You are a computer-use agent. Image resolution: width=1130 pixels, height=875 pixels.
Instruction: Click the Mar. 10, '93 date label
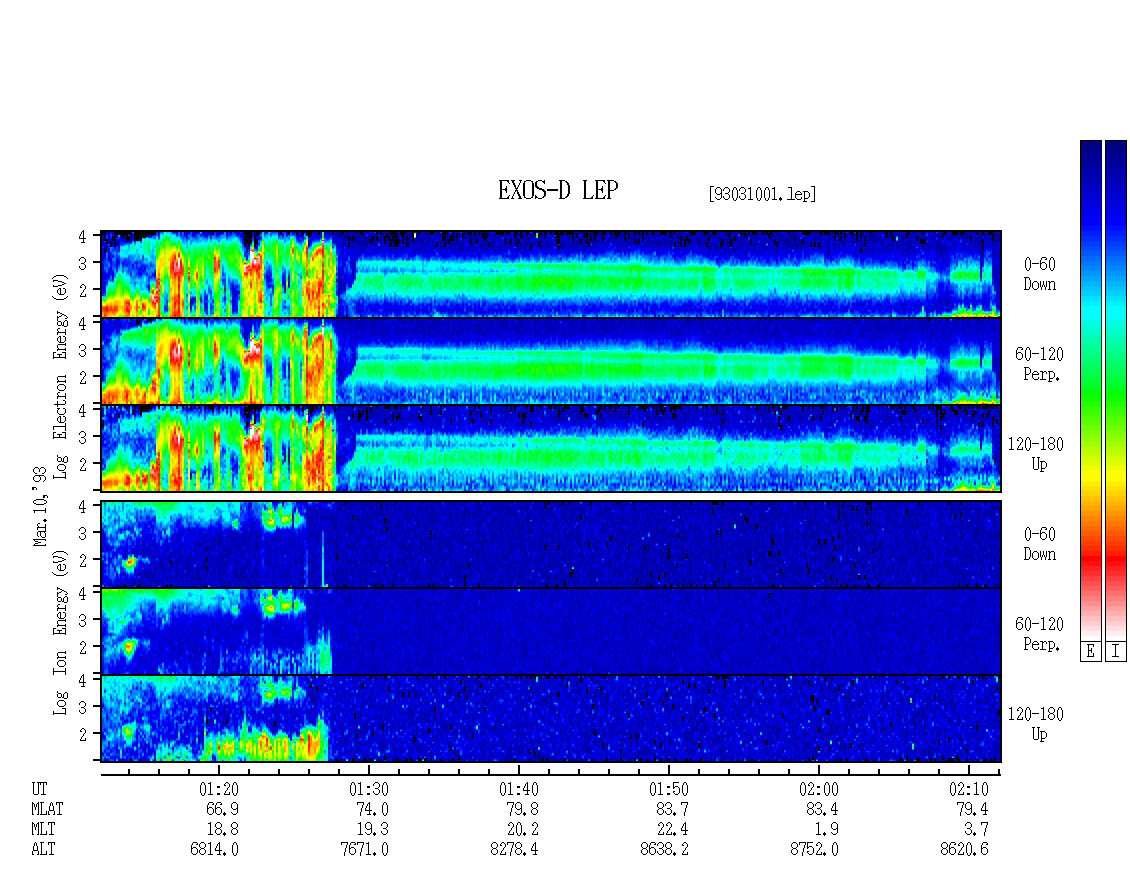pyautogui.click(x=40, y=506)
